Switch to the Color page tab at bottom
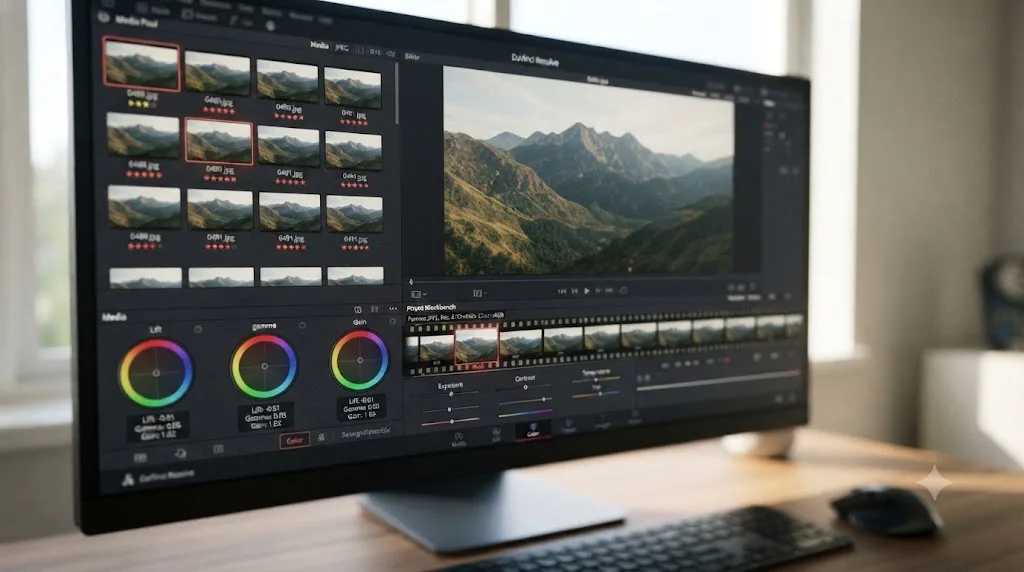The width and height of the screenshot is (1024, 572). click(x=533, y=430)
